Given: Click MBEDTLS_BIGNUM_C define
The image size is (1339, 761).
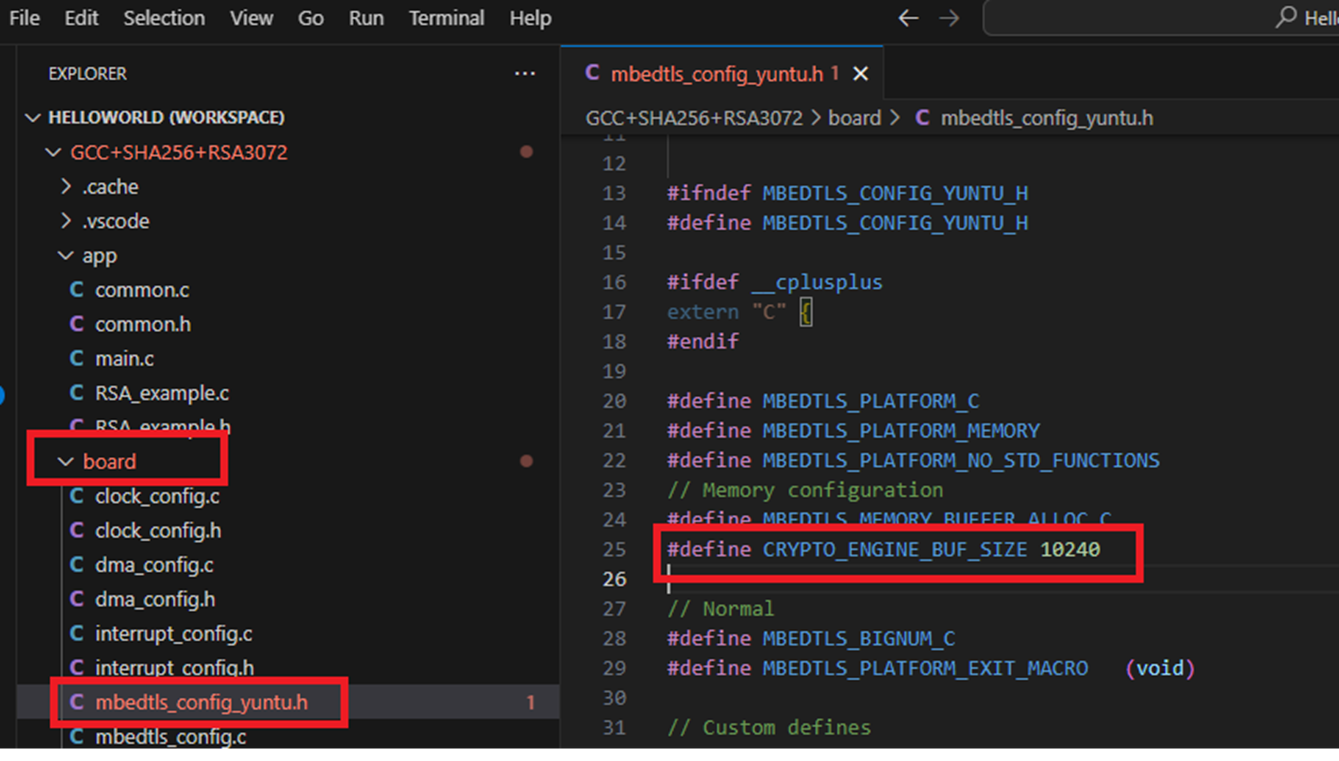Looking at the screenshot, I should [859, 638].
